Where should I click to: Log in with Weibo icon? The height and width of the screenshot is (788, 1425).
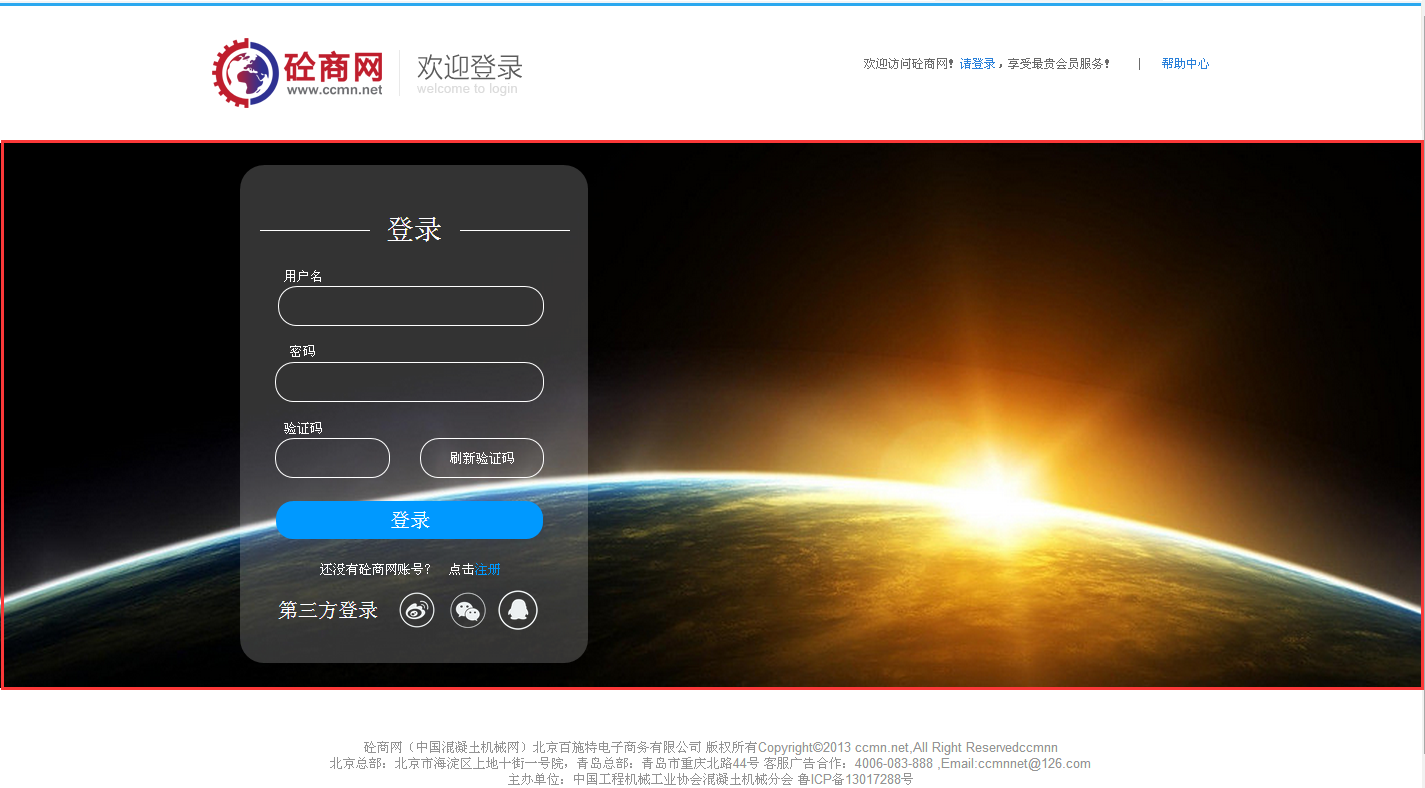tap(417, 610)
